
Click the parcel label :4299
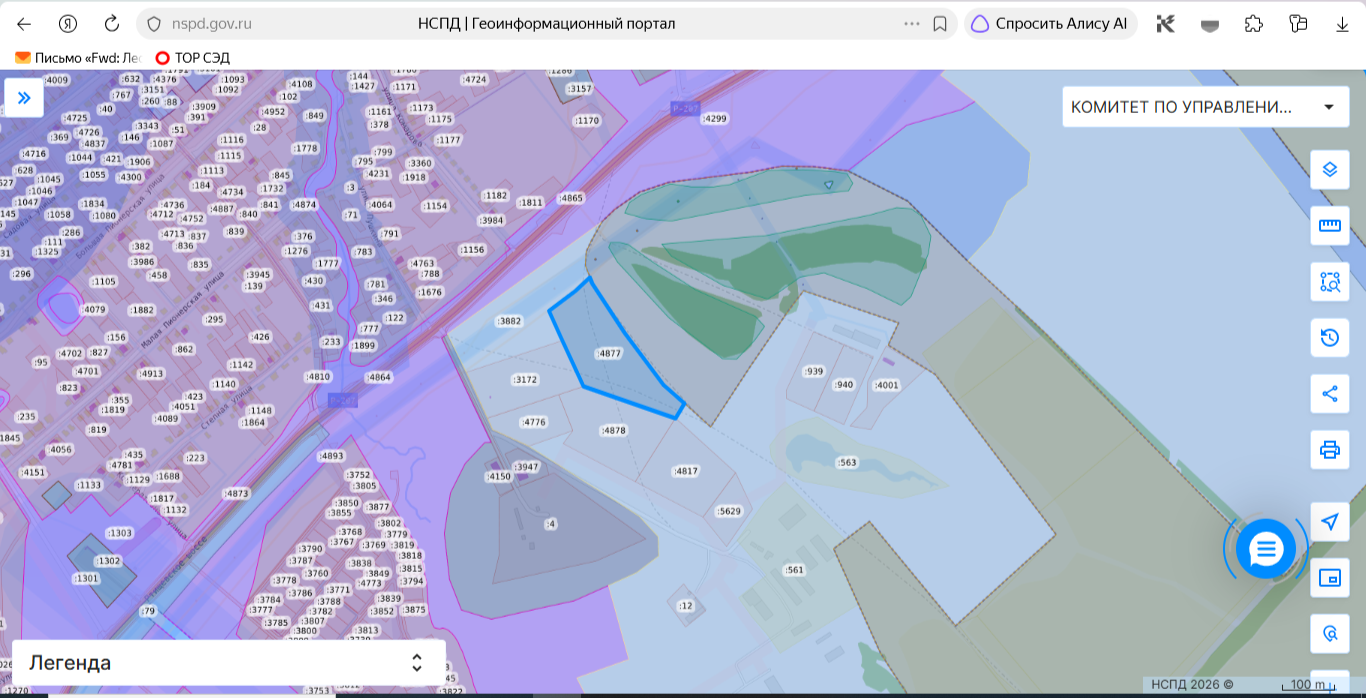[x=714, y=118]
